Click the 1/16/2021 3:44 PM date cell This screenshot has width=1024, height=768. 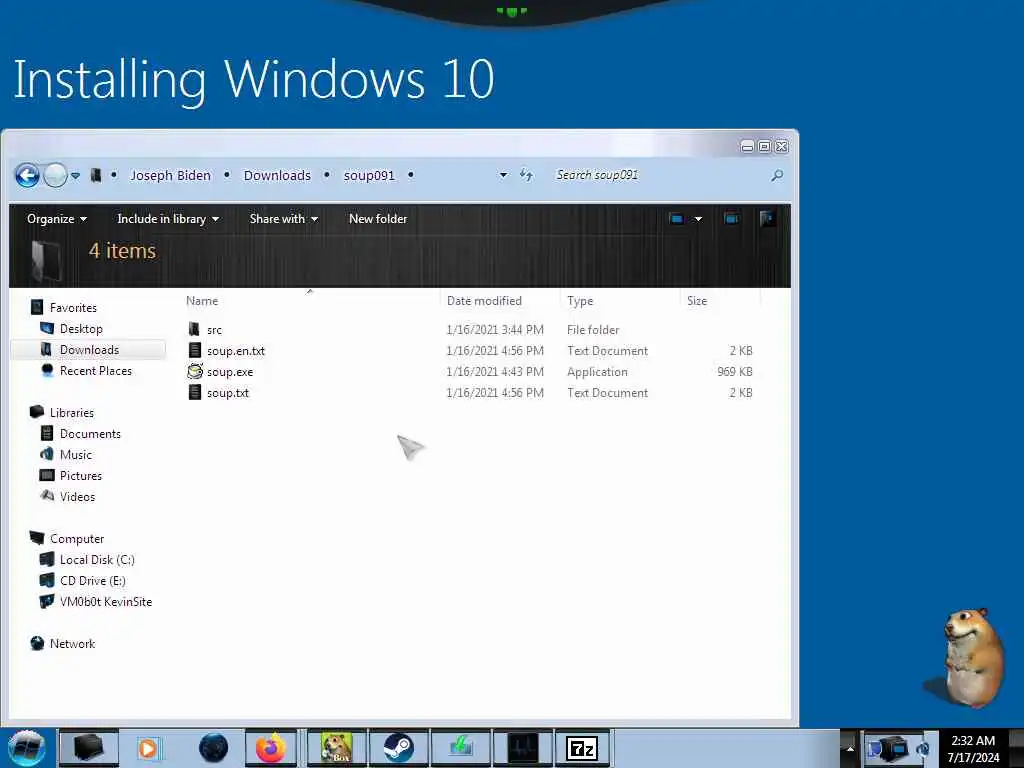(x=494, y=330)
